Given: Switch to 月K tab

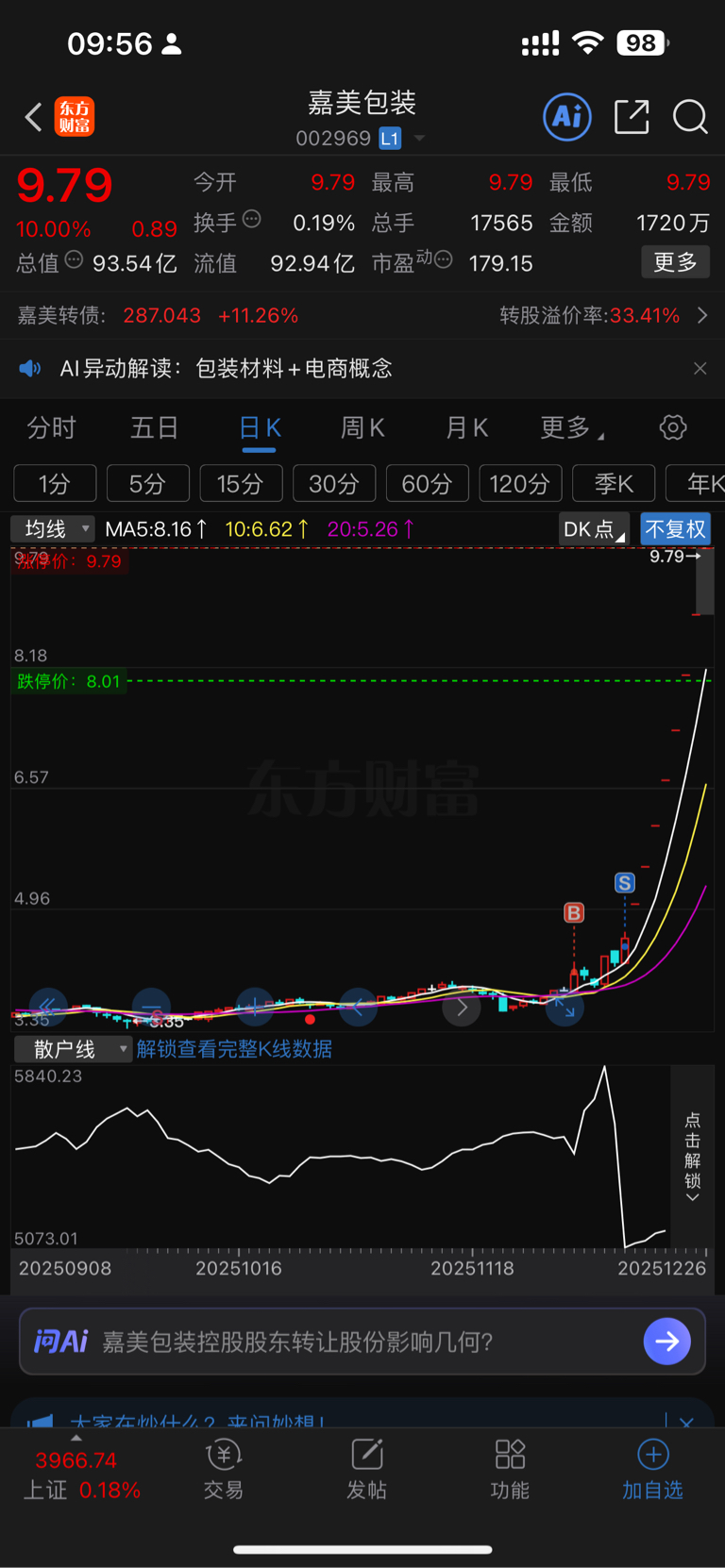Looking at the screenshot, I should coord(466,428).
